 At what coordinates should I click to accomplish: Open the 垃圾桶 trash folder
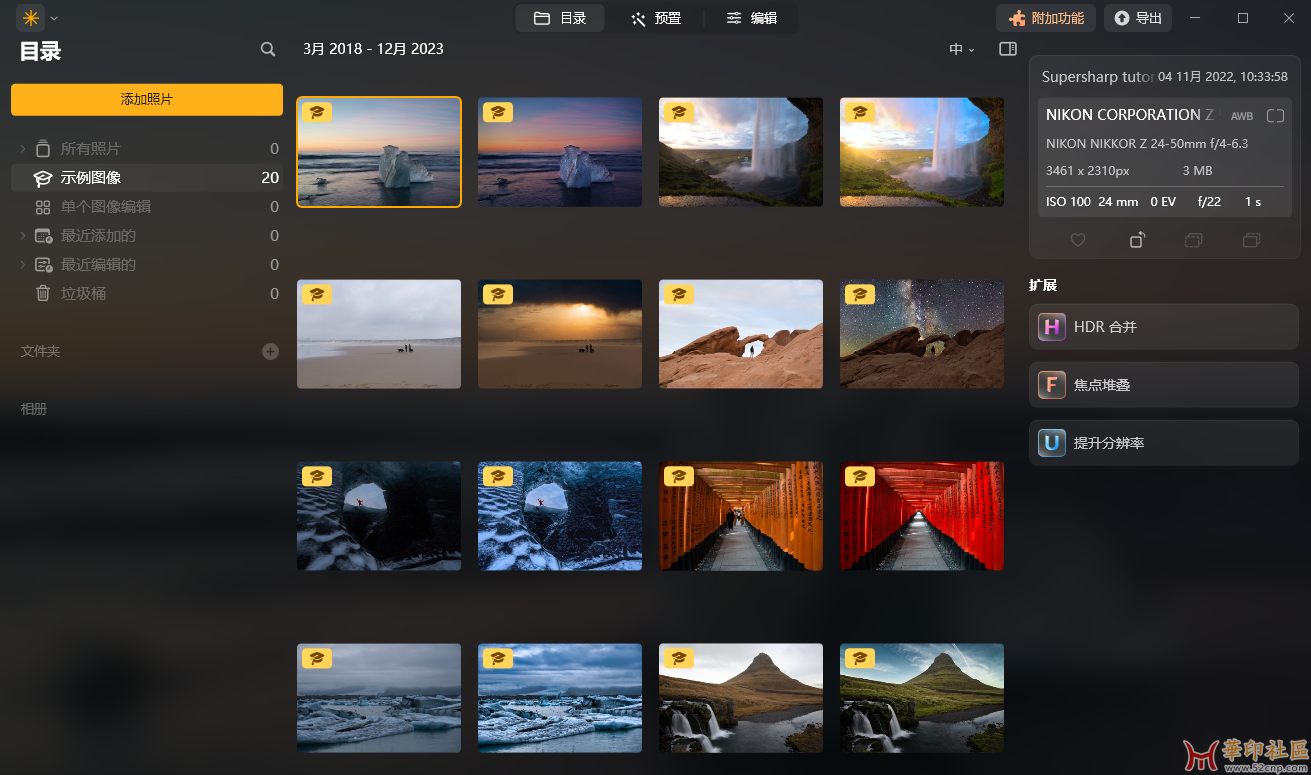tap(83, 294)
